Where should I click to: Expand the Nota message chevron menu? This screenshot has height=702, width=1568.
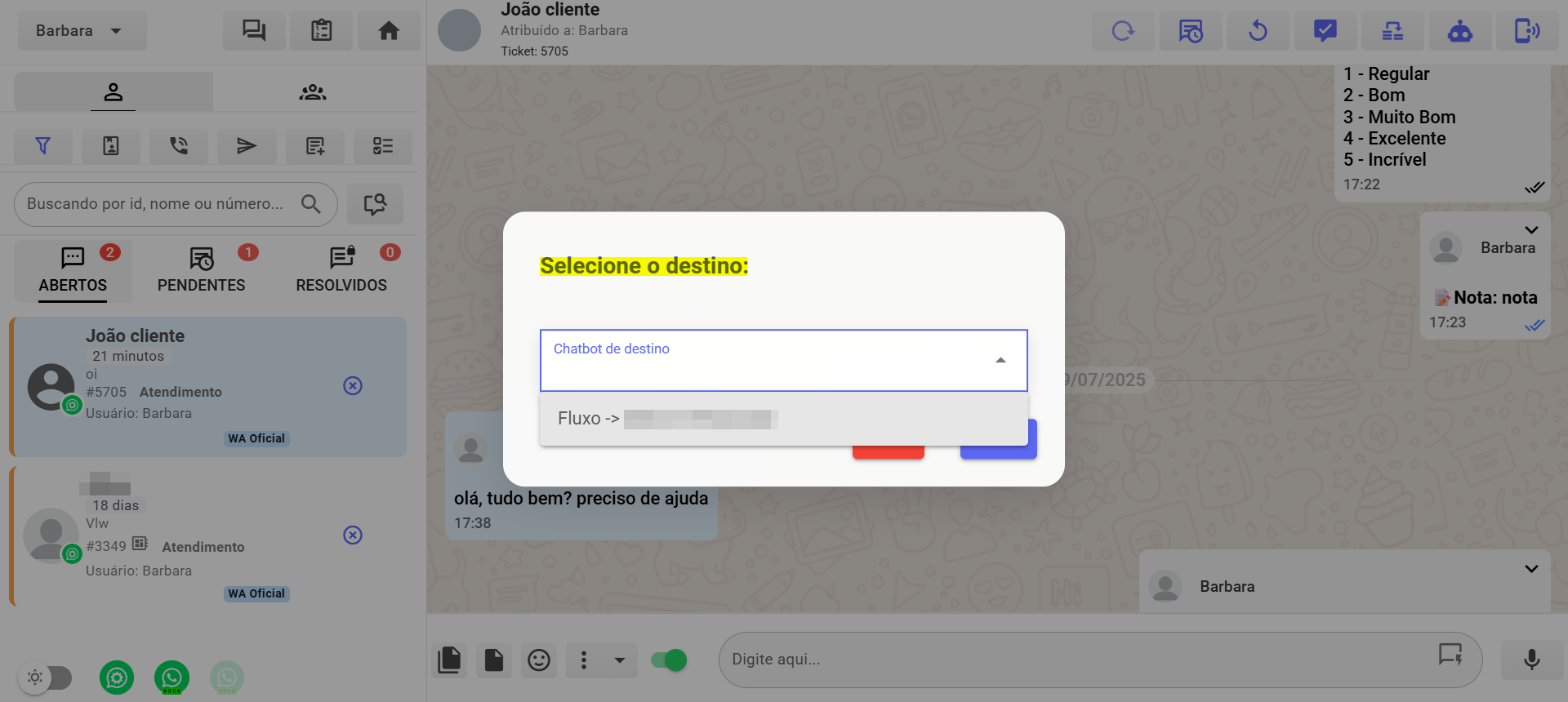(1531, 230)
